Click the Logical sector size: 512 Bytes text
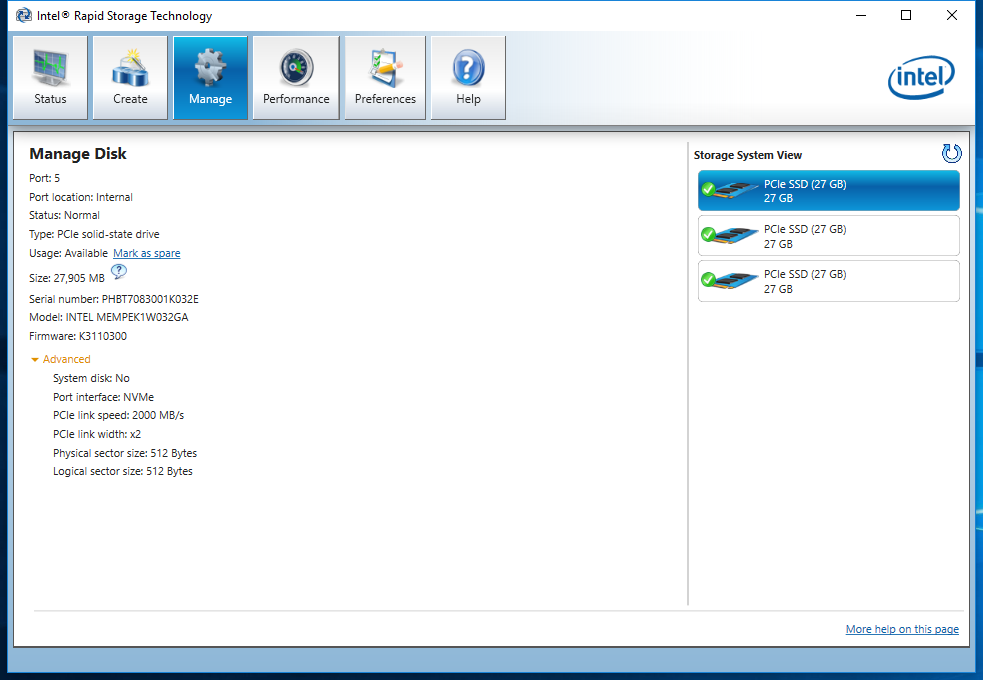983x680 pixels. point(123,471)
